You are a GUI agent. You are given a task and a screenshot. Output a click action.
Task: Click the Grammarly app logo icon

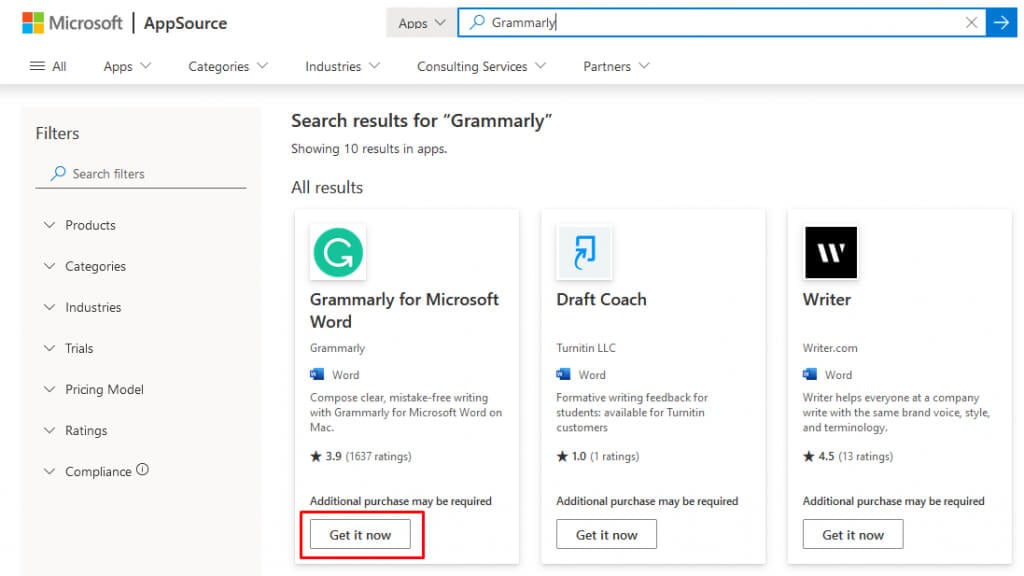337,252
